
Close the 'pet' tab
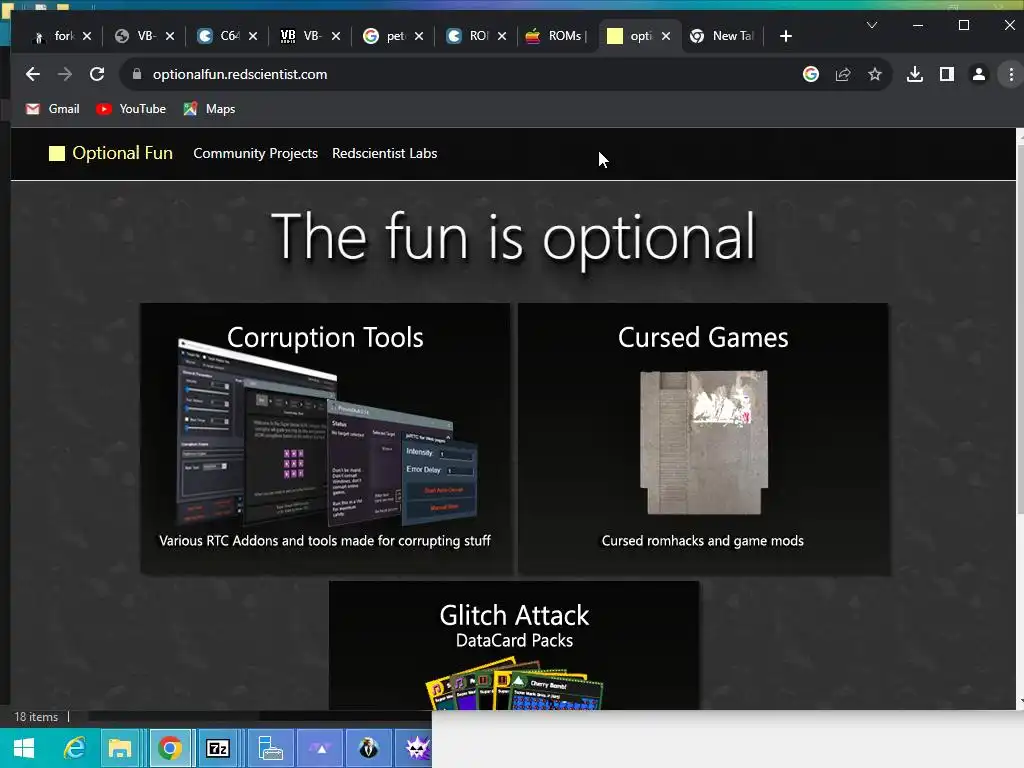(419, 36)
